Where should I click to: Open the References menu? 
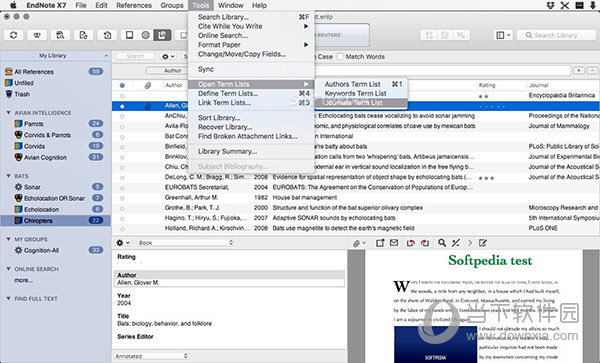[134, 5]
